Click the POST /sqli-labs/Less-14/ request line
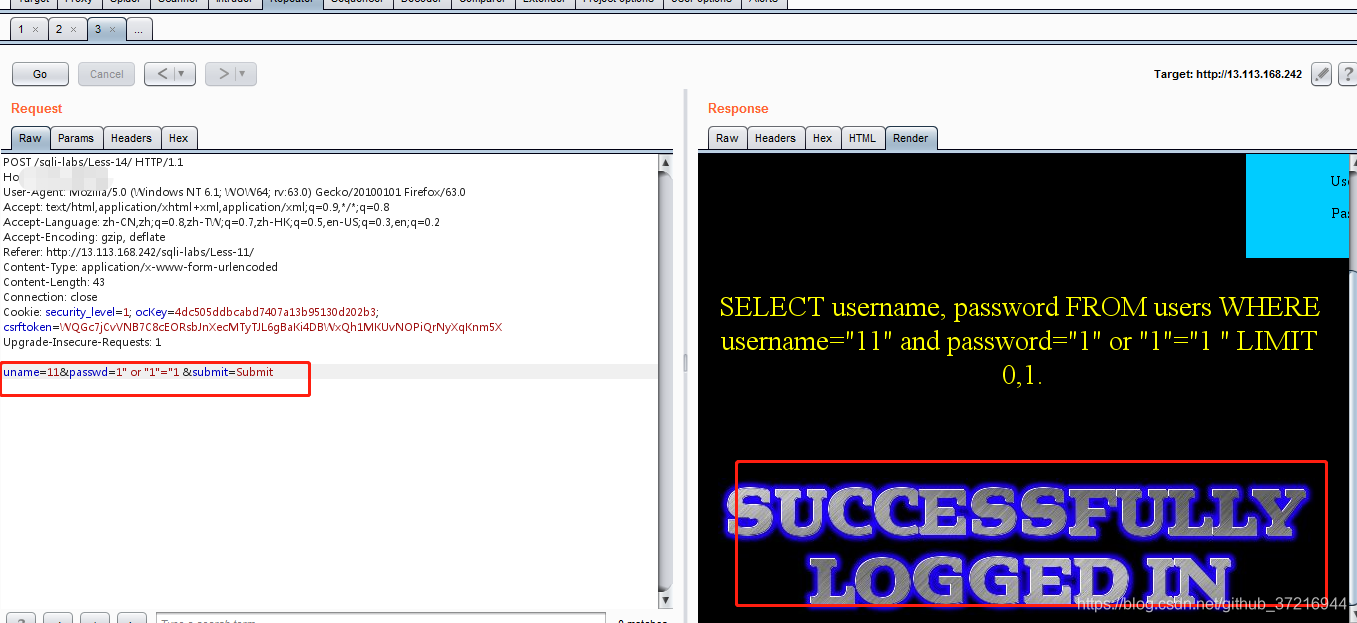This screenshot has width=1357, height=623. [93, 162]
